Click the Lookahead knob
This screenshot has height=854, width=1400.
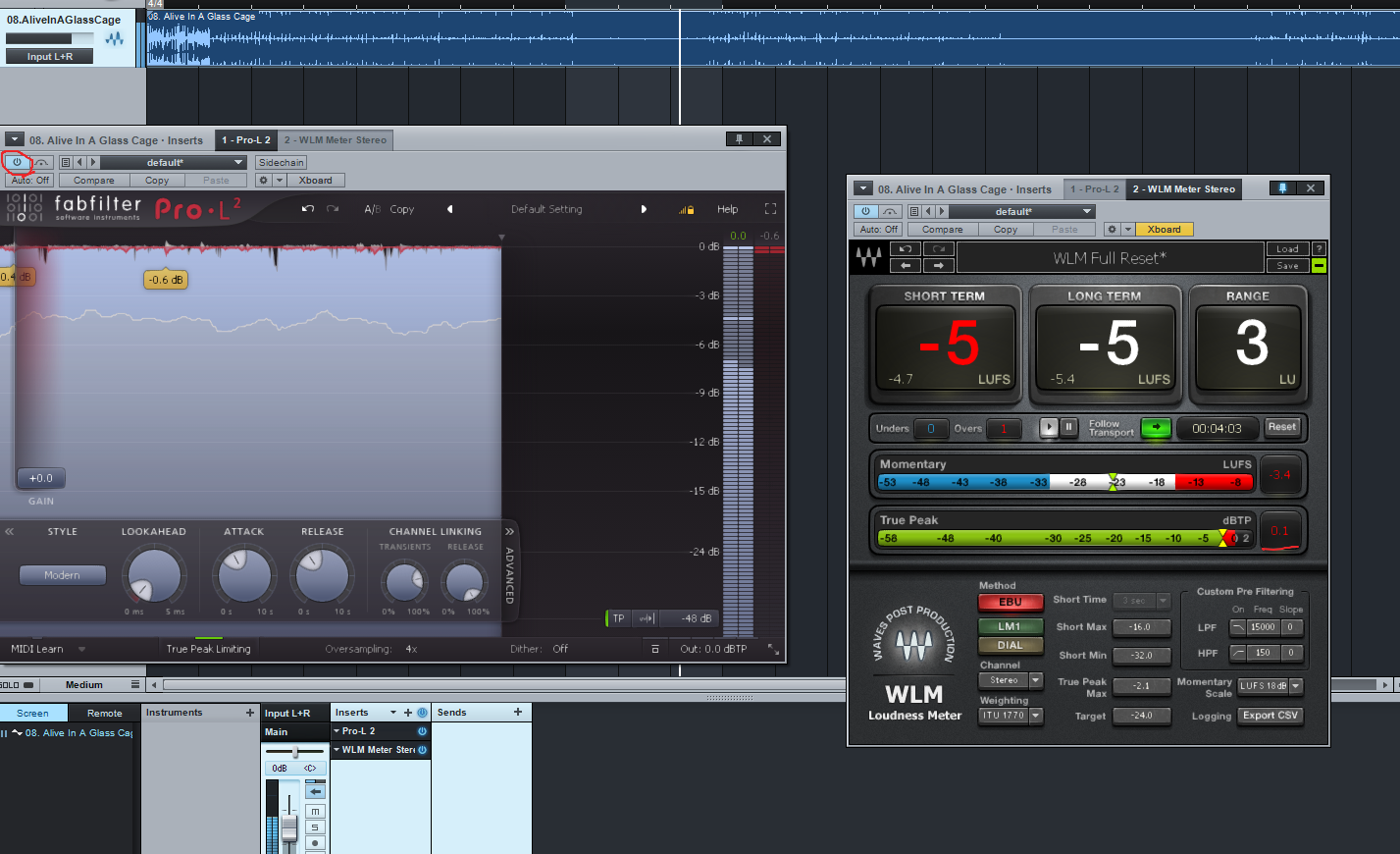coord(154,576)
